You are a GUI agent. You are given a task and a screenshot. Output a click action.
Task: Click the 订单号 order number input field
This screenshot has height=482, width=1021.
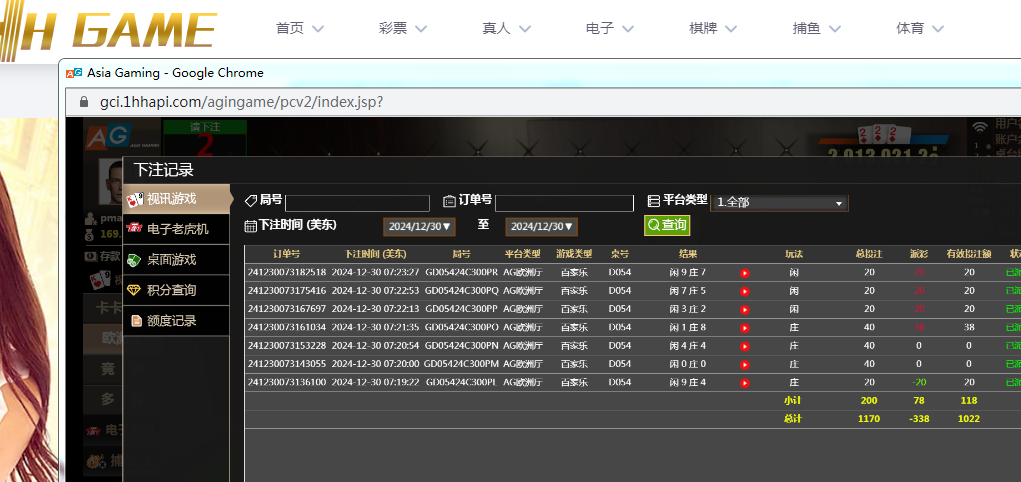point(564,203)
